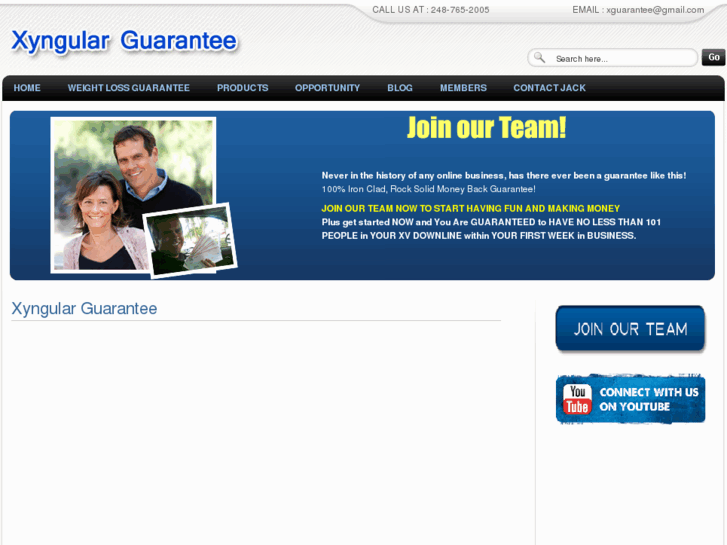Click the Join Our Team button

pos(630,329)
